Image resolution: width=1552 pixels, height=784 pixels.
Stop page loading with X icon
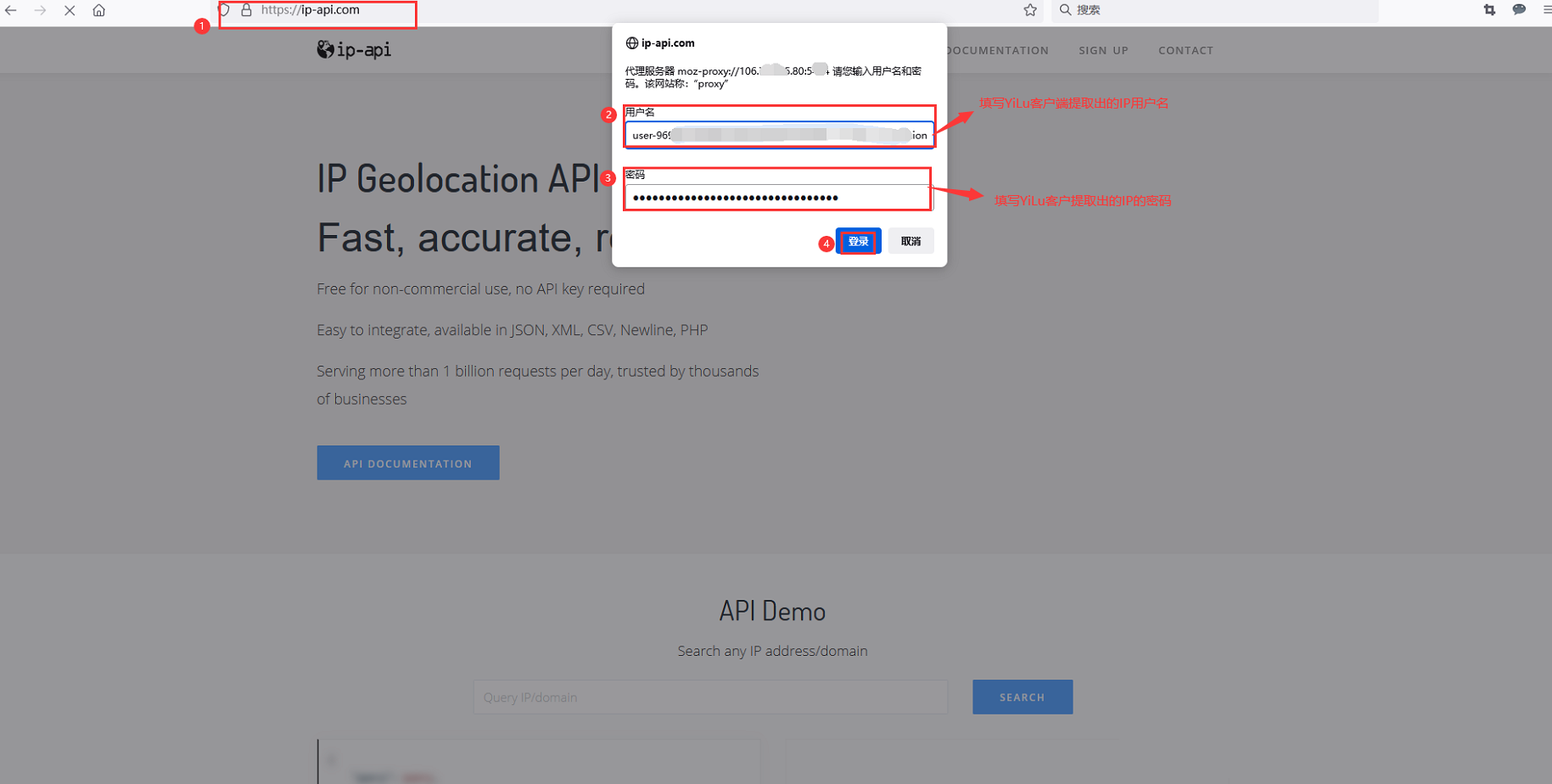[70, 10]
